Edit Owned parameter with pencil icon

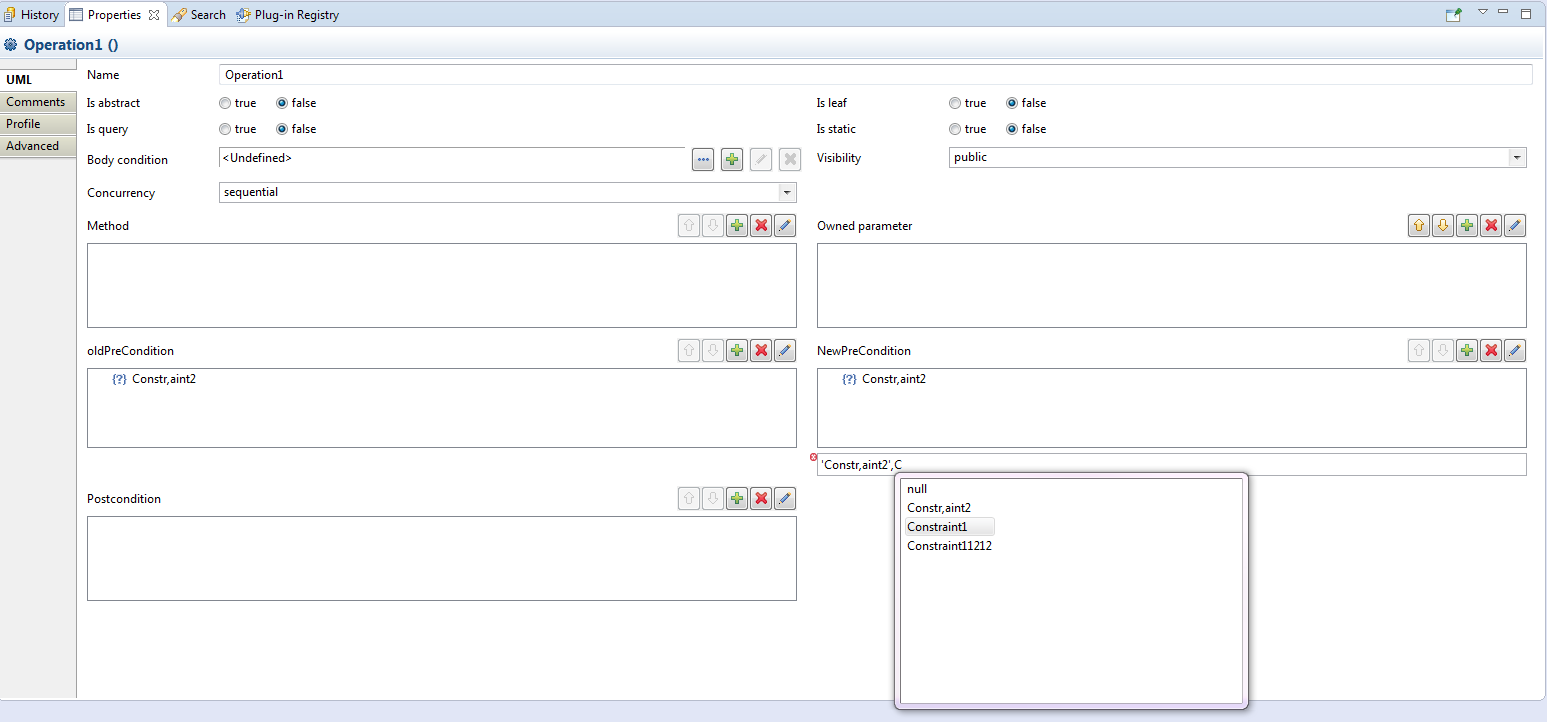1515,226
